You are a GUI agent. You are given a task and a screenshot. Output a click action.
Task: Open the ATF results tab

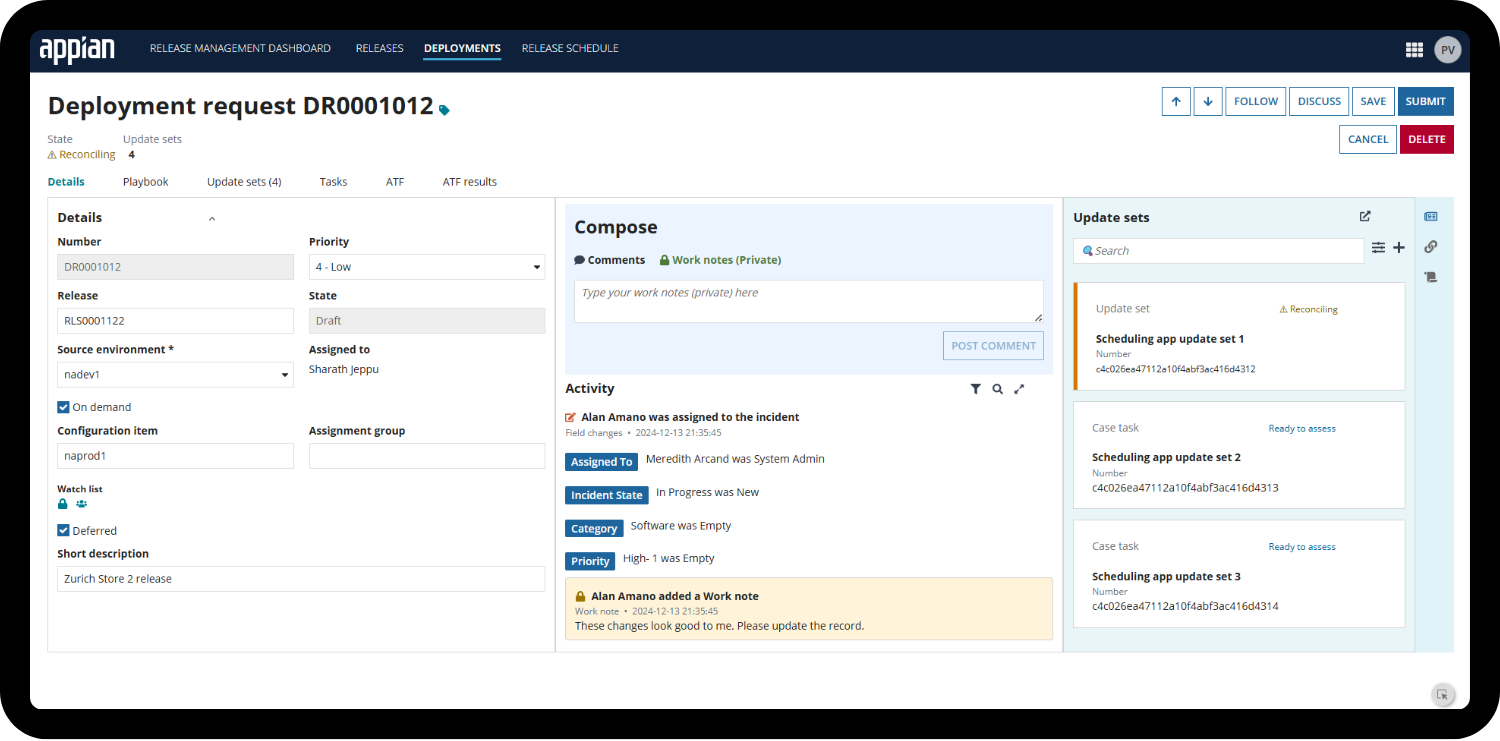click(470, 182)
